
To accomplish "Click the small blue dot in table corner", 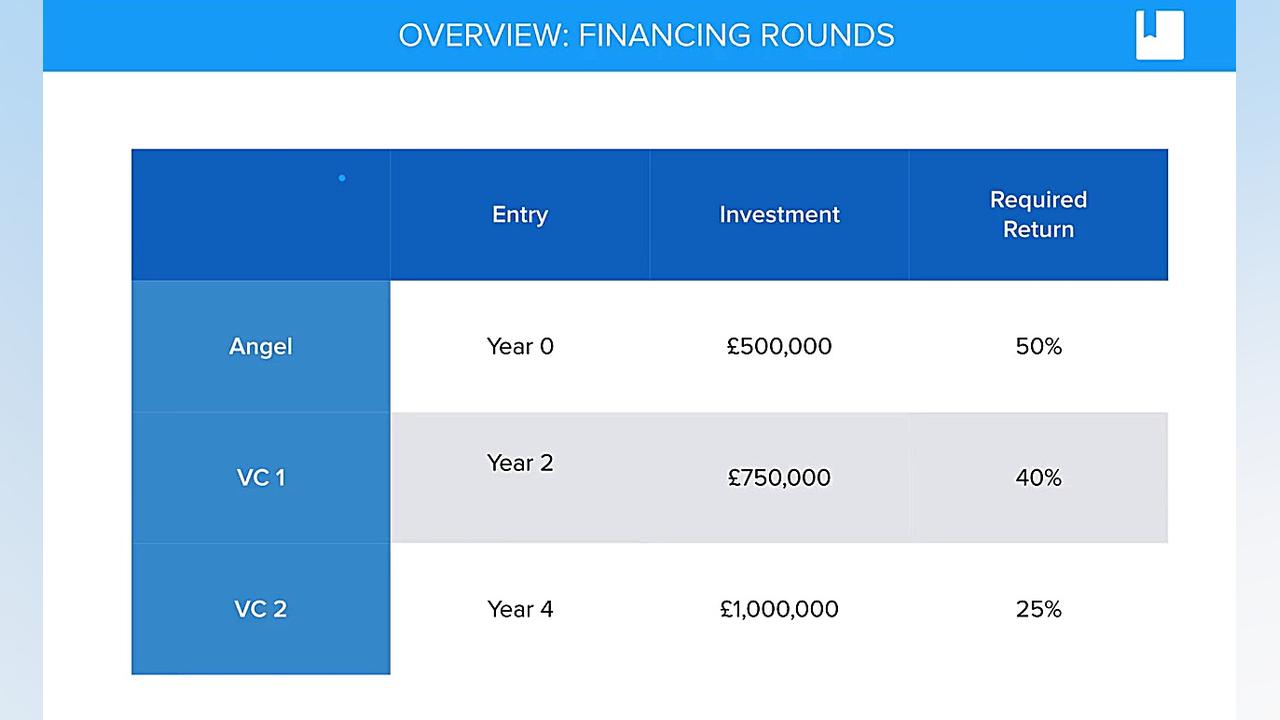I will click(342, 178).
